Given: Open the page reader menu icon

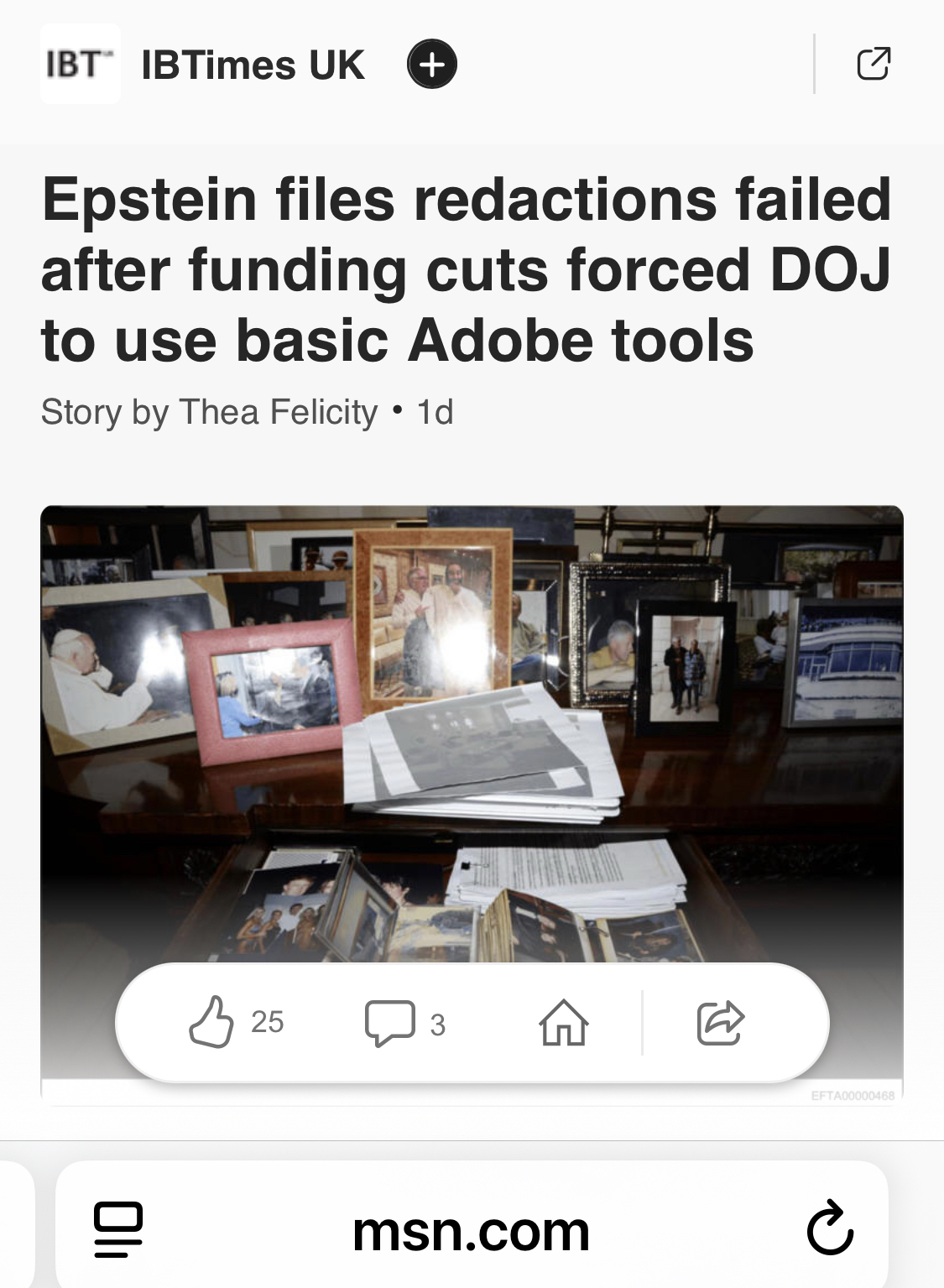Looking at the screenshot, I should [118, 1229].
